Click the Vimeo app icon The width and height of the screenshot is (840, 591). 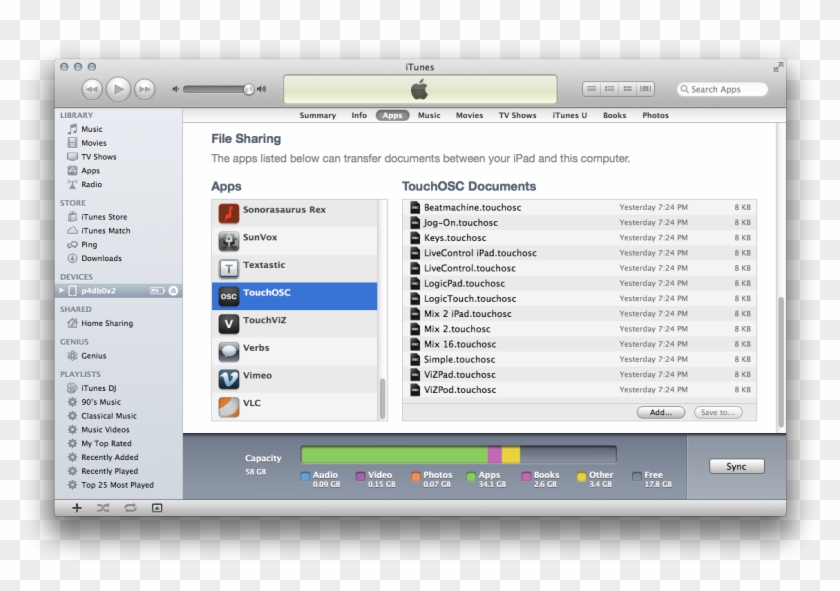click(x=228, y=376)
